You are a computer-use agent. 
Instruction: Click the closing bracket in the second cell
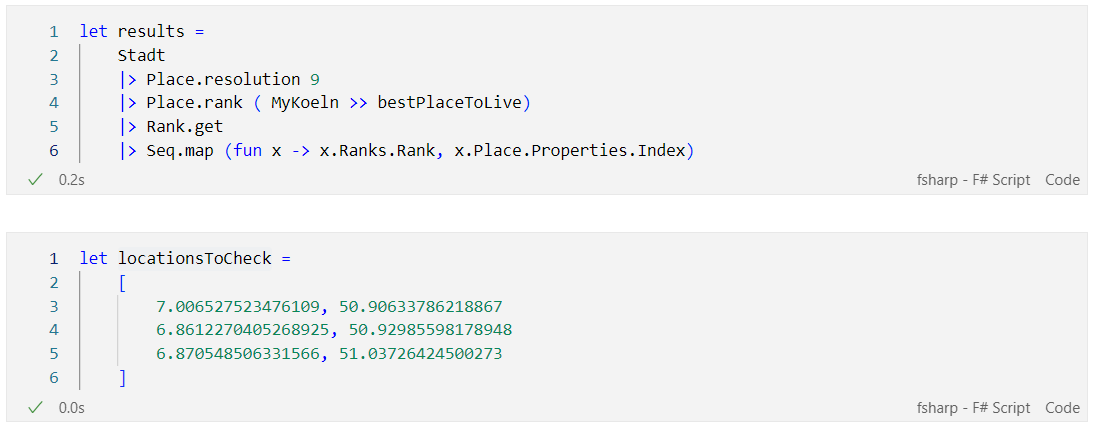(122, 378)
